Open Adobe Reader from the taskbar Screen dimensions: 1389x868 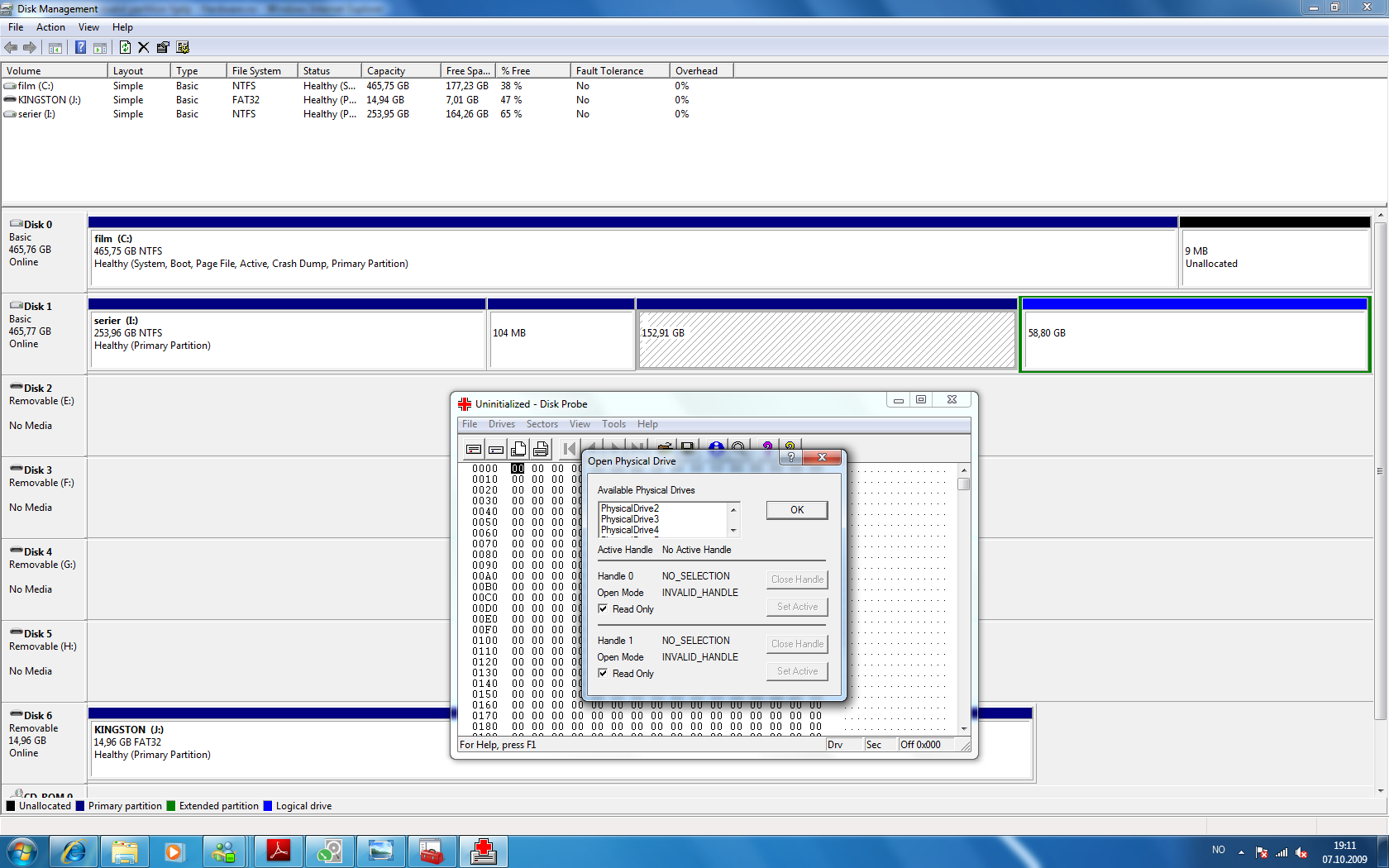coord(279,851)
